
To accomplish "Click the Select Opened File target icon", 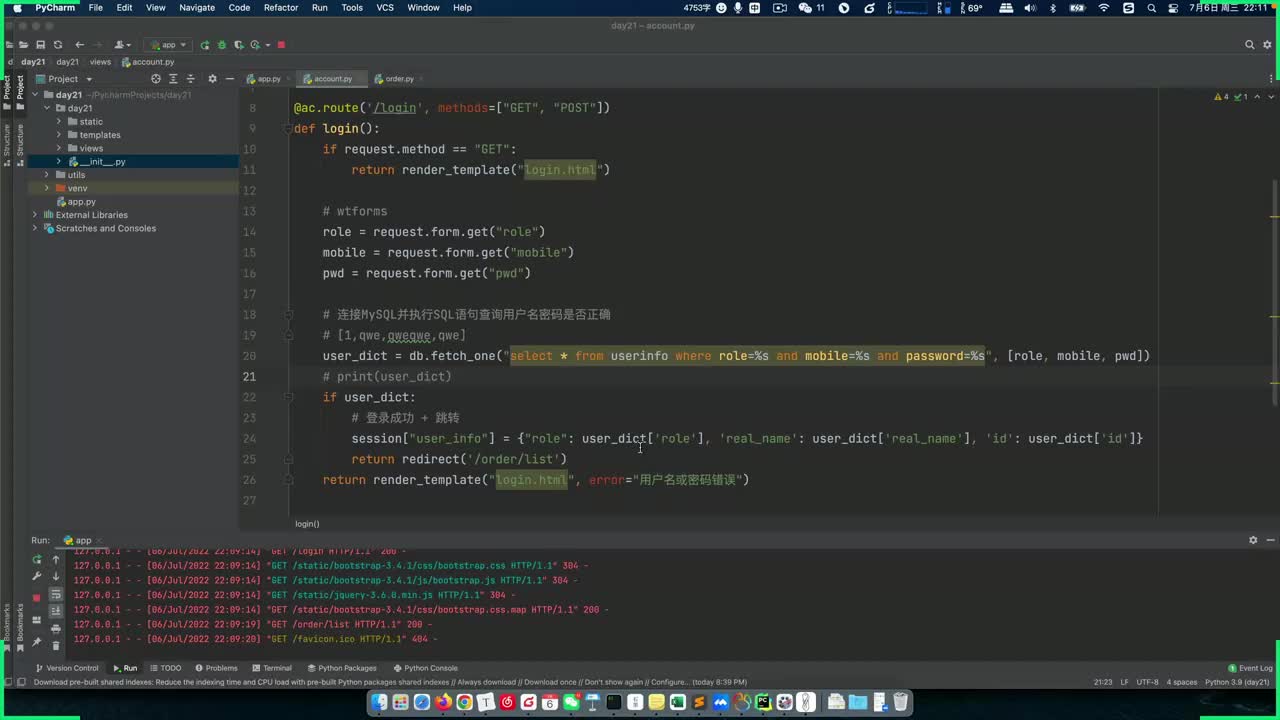I will coord(155,79).
